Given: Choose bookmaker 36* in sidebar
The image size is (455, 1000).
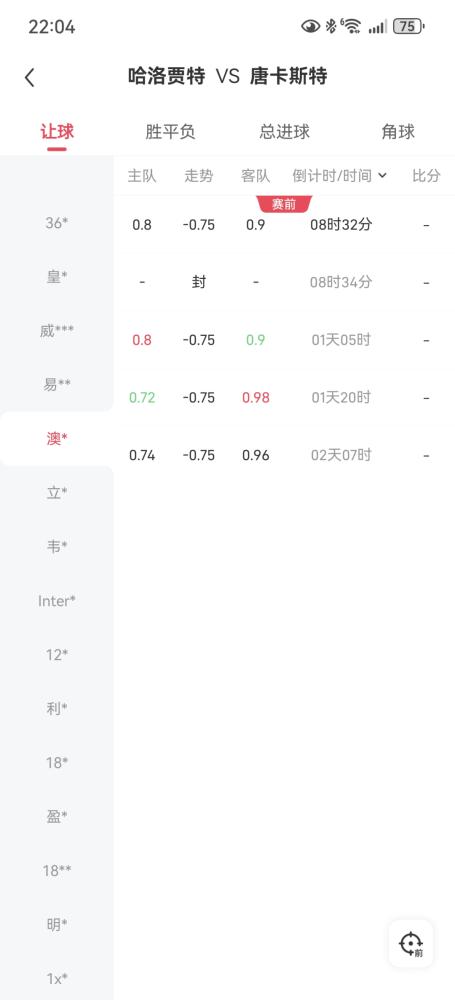Looking at the screenshot, I should [57, 223].
